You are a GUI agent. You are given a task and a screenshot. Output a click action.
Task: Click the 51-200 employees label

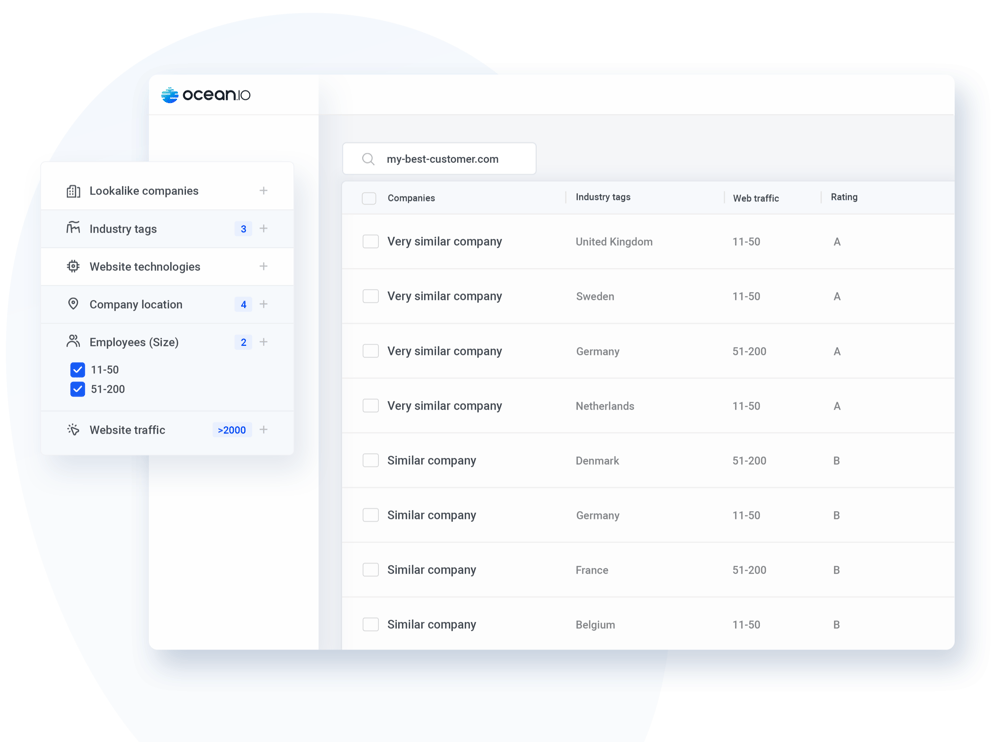point(108,389)
